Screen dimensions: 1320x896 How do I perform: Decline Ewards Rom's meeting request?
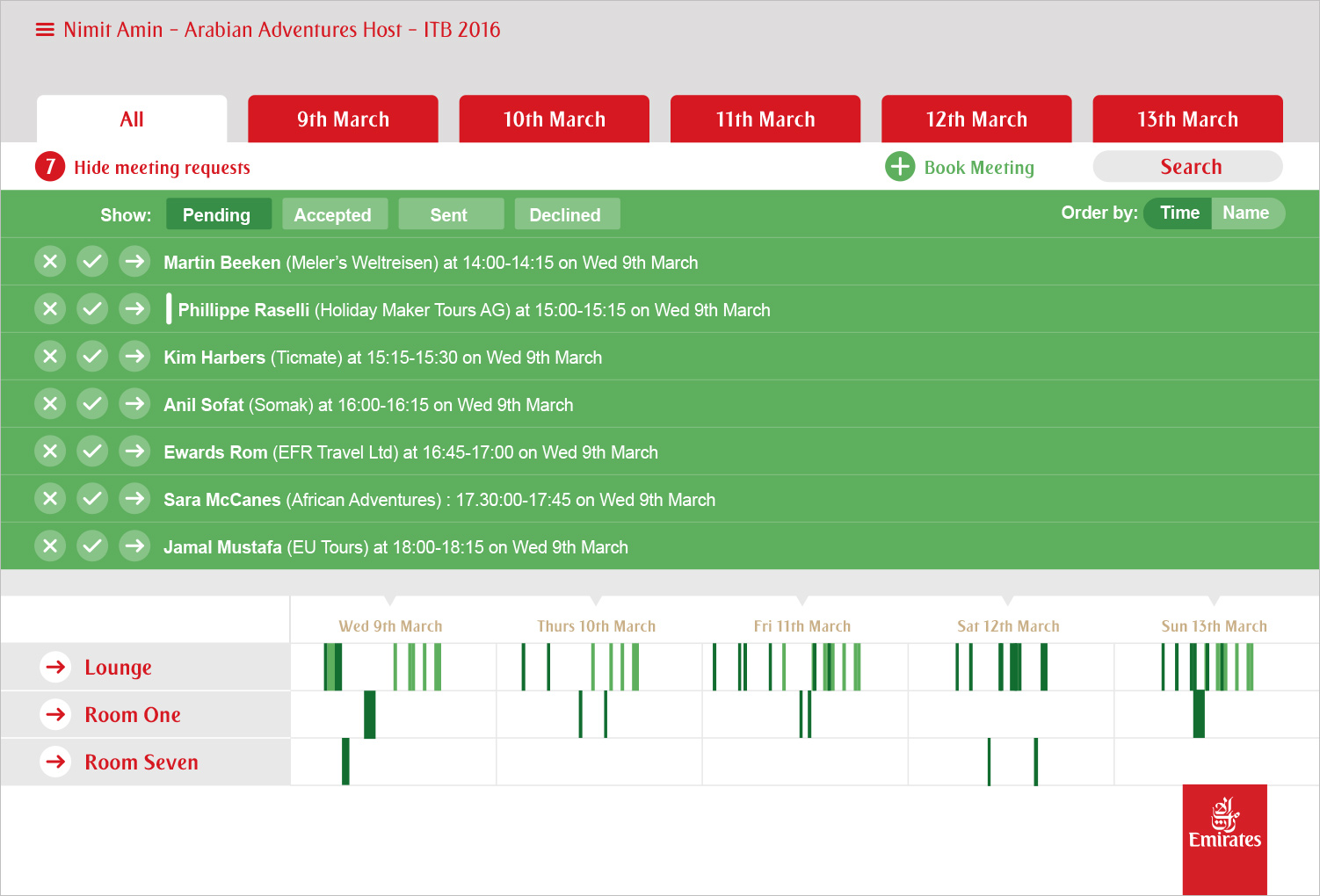(x=50, y=452)
